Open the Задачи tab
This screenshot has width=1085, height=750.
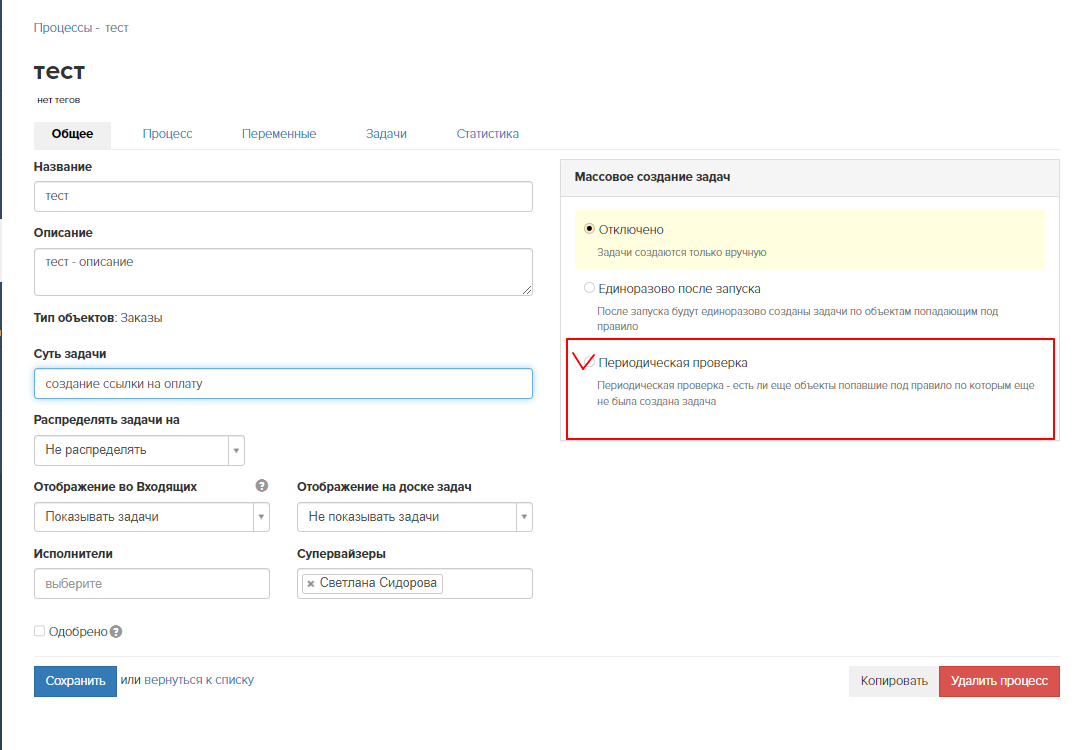click(x=386, y=134)
